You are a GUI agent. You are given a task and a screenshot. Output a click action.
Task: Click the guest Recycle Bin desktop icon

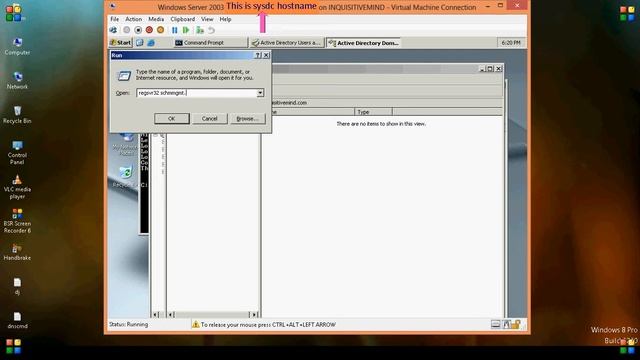tap(126, 176)
